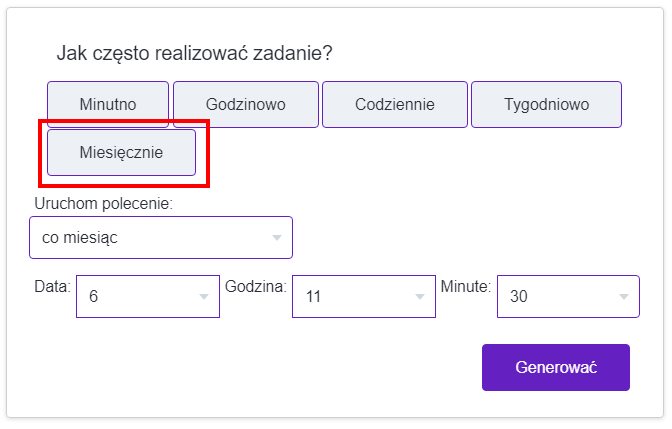
Task: Open the Godzina dropdown showing 11
Action: click(363, 297)
